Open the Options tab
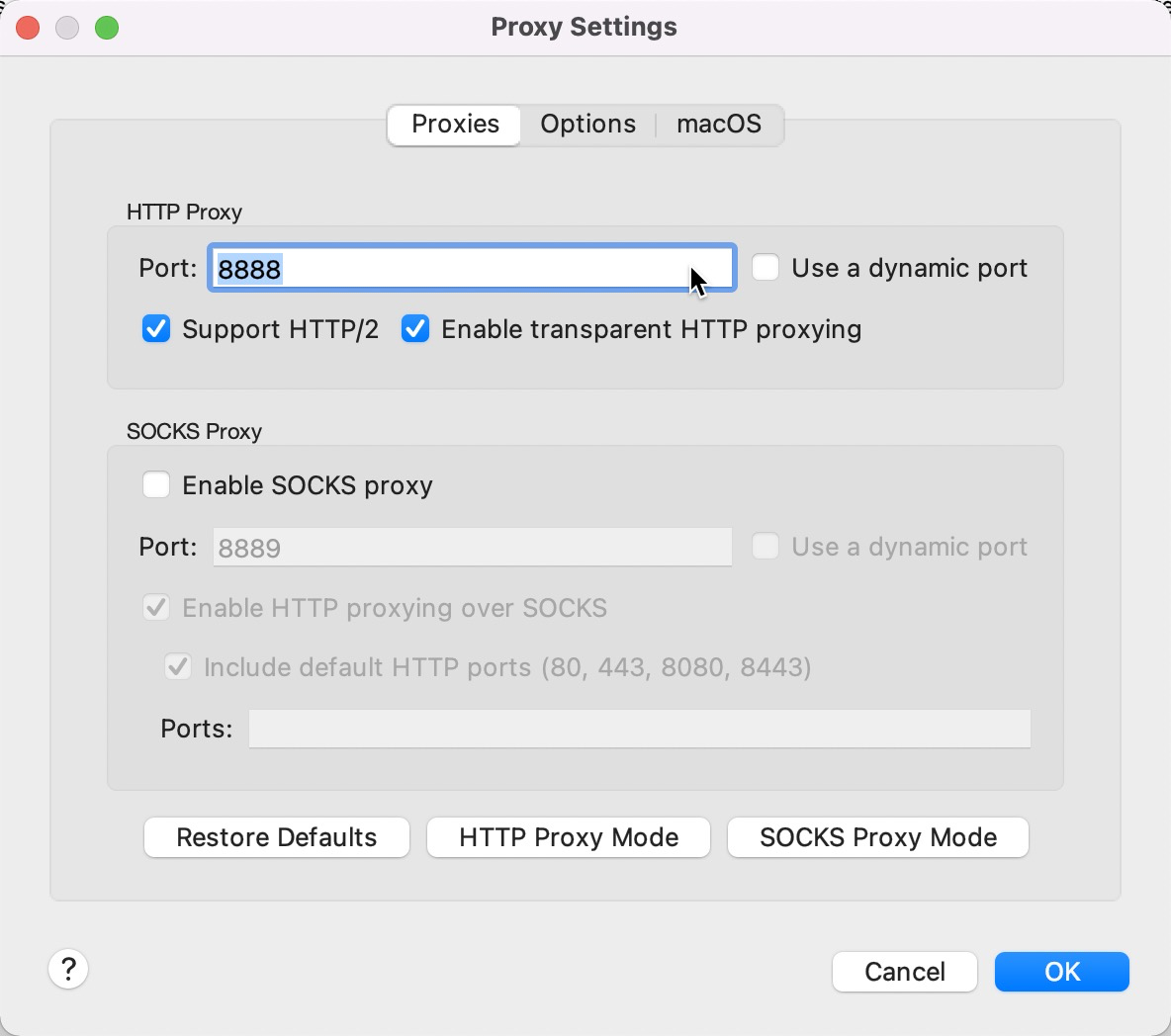The height and width of the screenshot is (1036, 1171). tap(587, 125)
